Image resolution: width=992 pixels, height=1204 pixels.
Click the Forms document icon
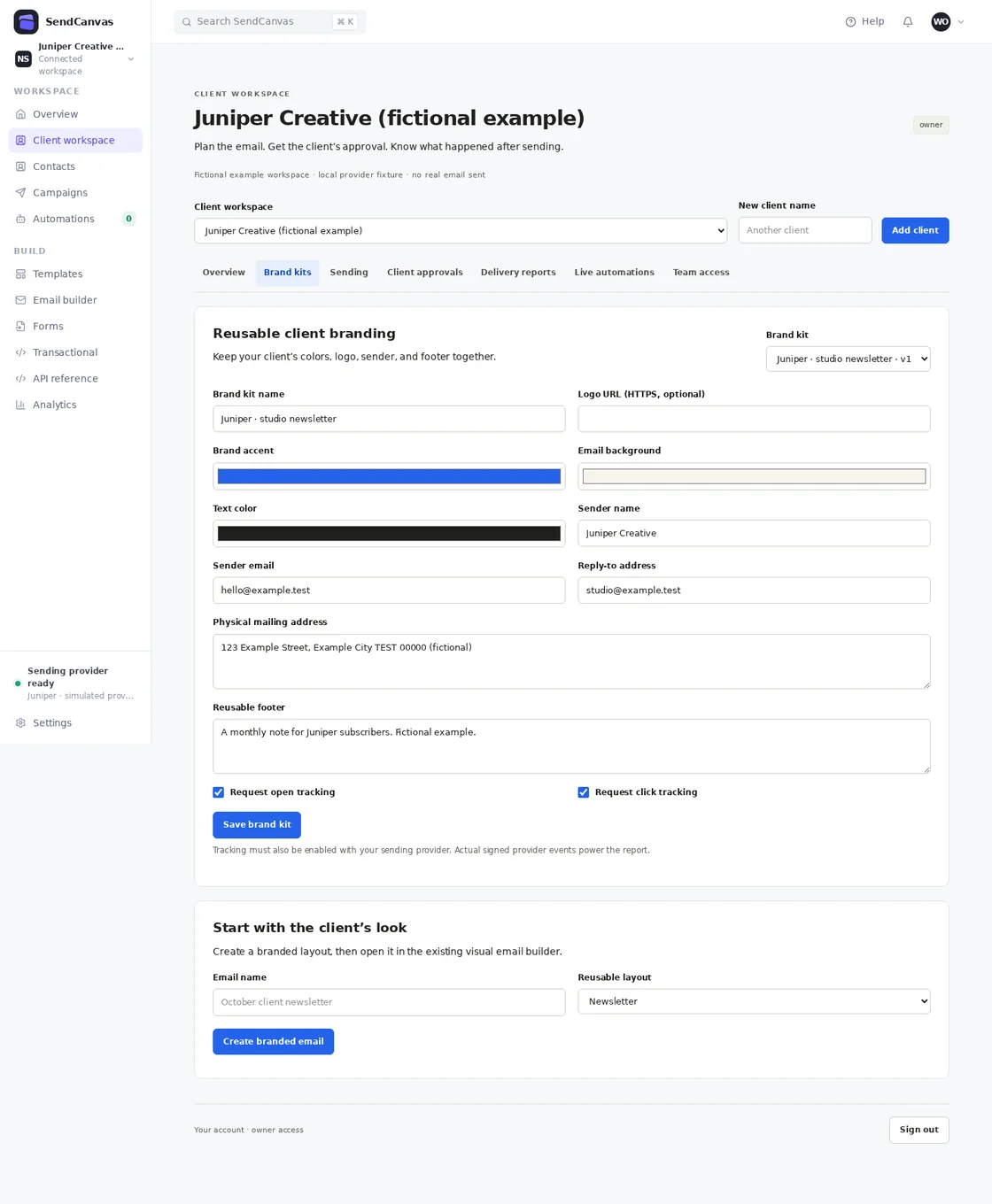click(20, 327)
